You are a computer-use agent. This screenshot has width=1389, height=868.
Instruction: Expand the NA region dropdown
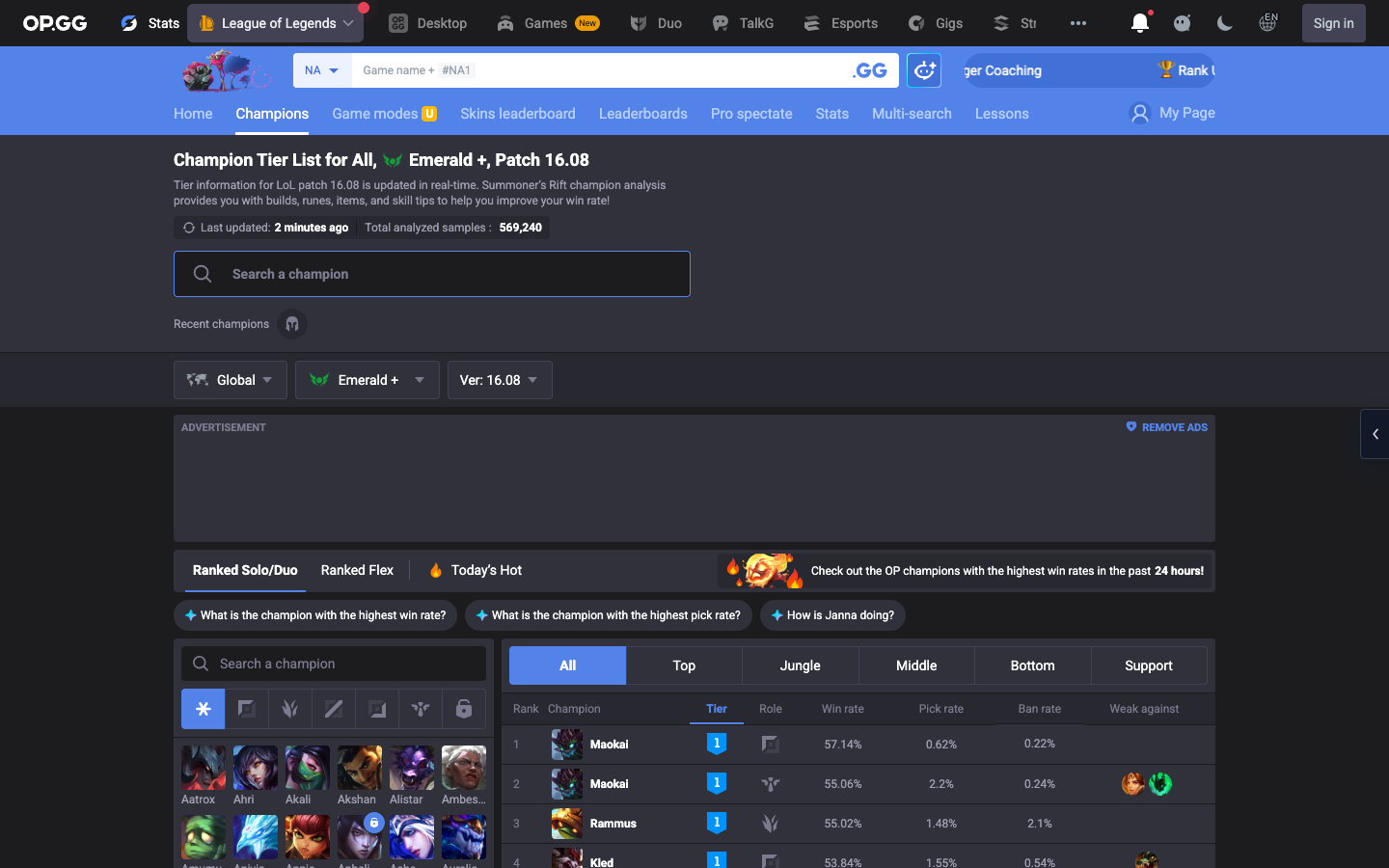(x=321, y=69)
